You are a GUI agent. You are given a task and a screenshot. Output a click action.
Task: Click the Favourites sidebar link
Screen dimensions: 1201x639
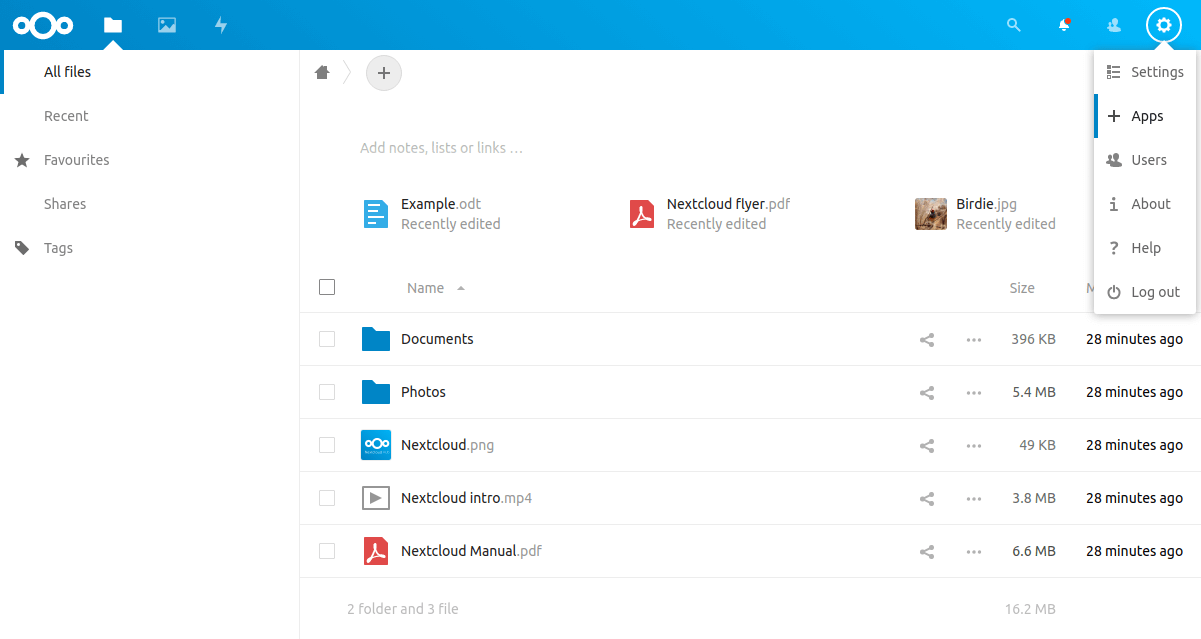coord(77,160)
